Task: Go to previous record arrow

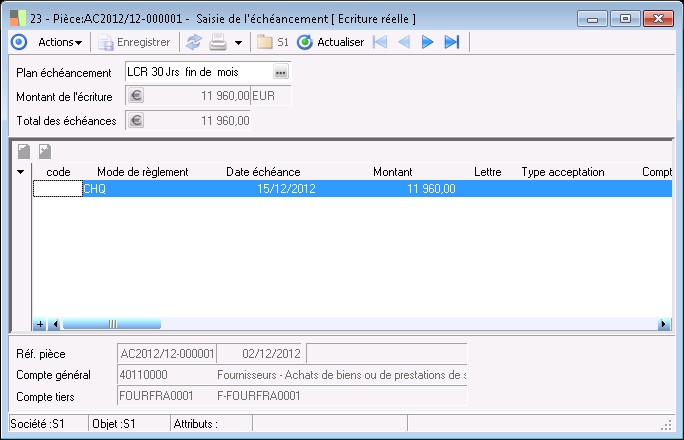Action: tap(404, 42)
